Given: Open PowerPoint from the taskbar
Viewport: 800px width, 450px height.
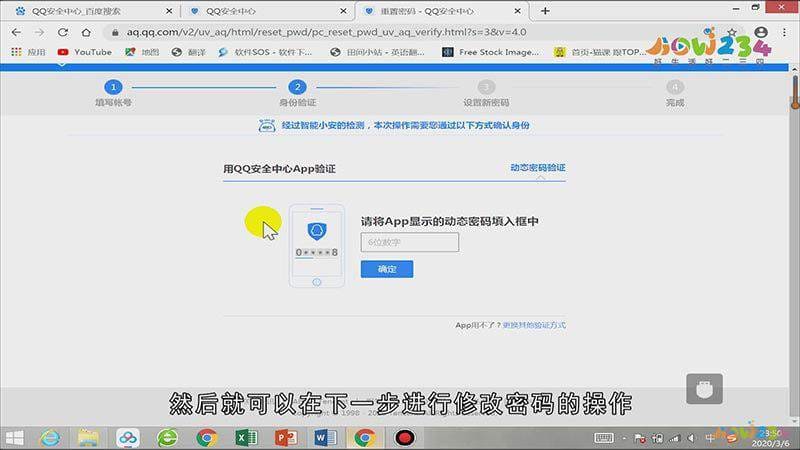Looking at the screenshot, I should pyautogui.click(x=286, y=438).
